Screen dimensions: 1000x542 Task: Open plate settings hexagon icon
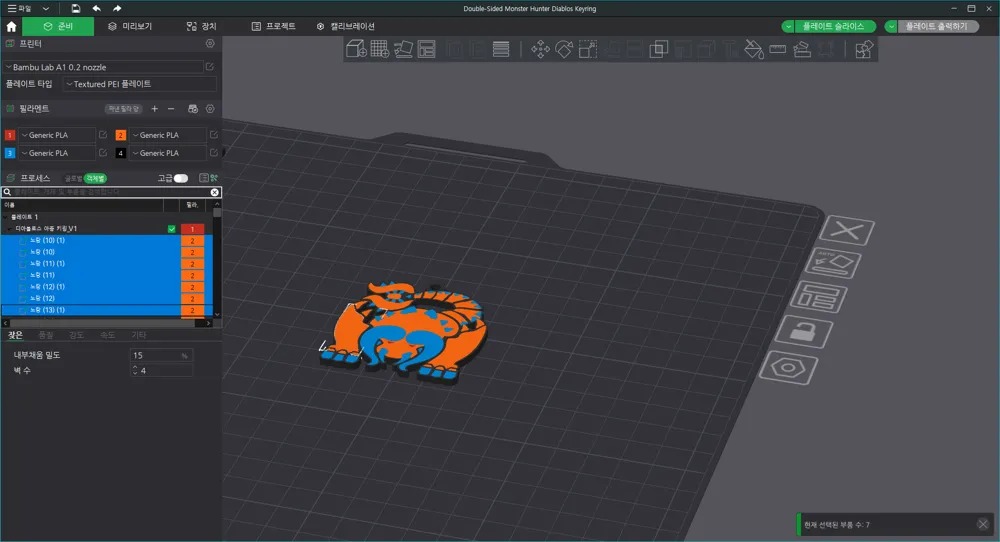788,368
